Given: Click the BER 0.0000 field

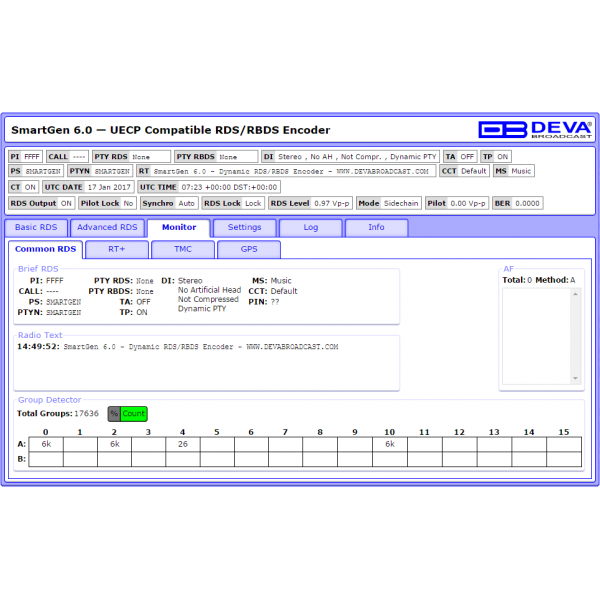Looking at the screenshot, I should 518,203.
